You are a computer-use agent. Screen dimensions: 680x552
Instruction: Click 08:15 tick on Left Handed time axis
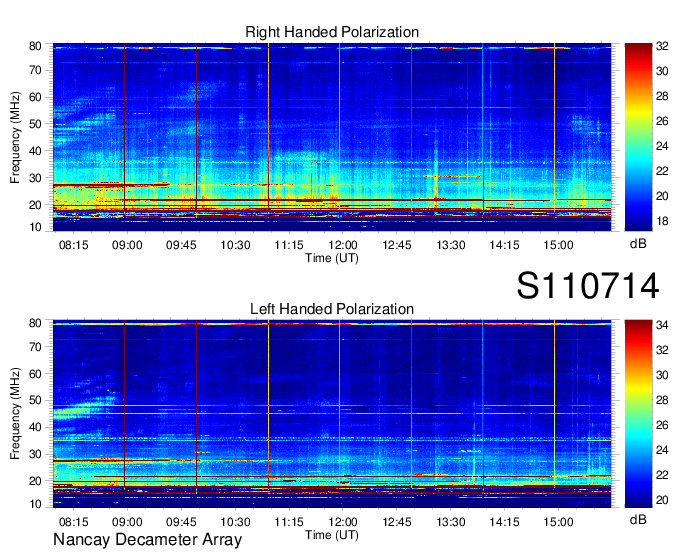[x=73, y=522]
